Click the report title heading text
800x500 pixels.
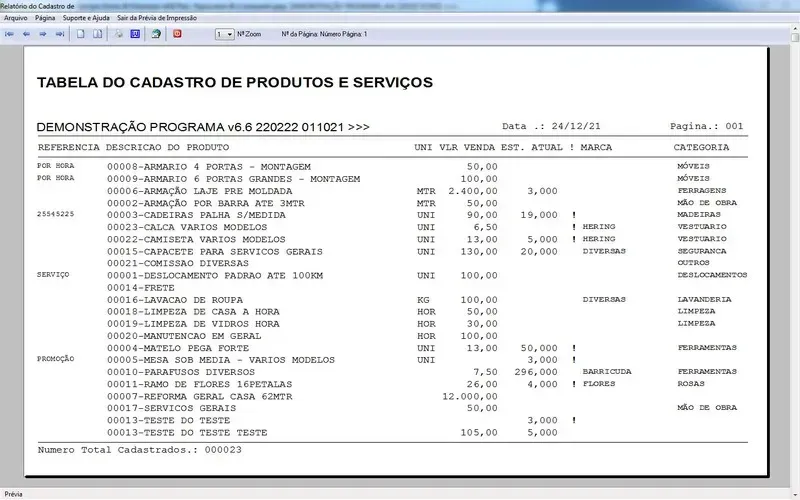234,82
